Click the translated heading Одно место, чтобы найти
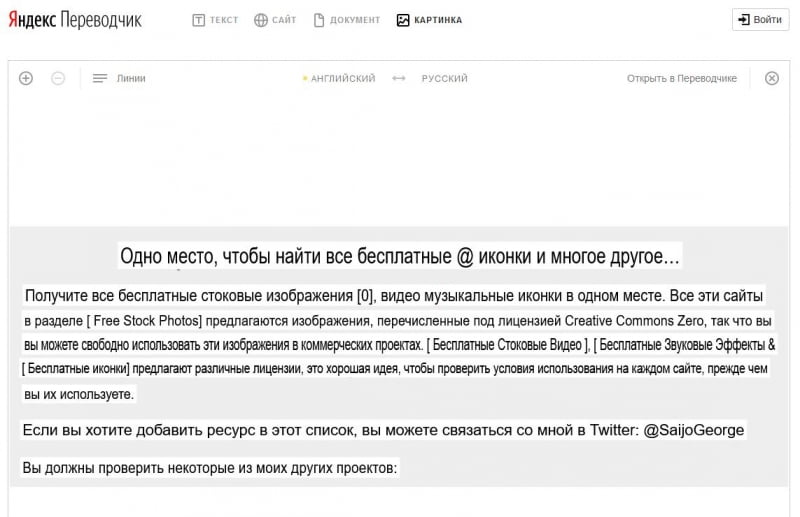The width and height of the screenshot is (800, 517). click(x=400, y=256)
